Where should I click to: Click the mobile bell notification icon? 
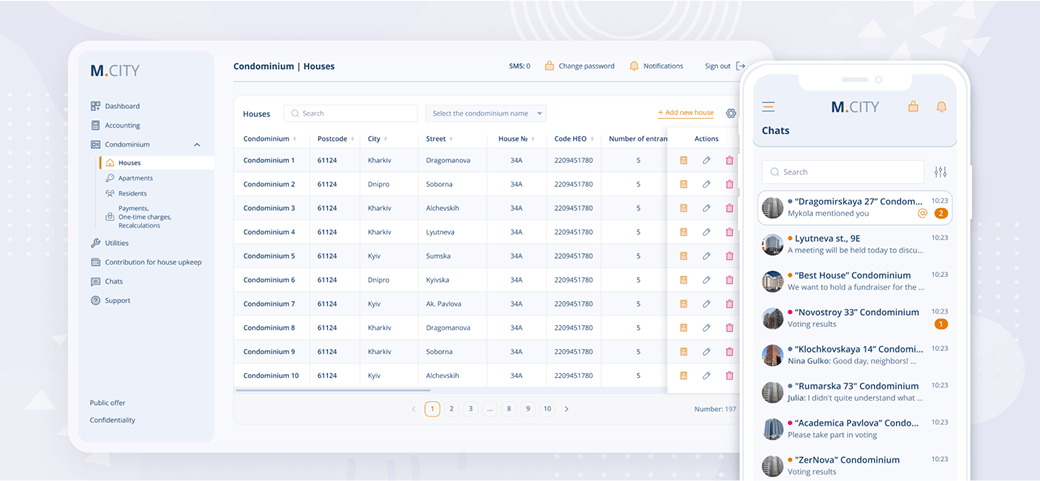[x=941, y=107]
